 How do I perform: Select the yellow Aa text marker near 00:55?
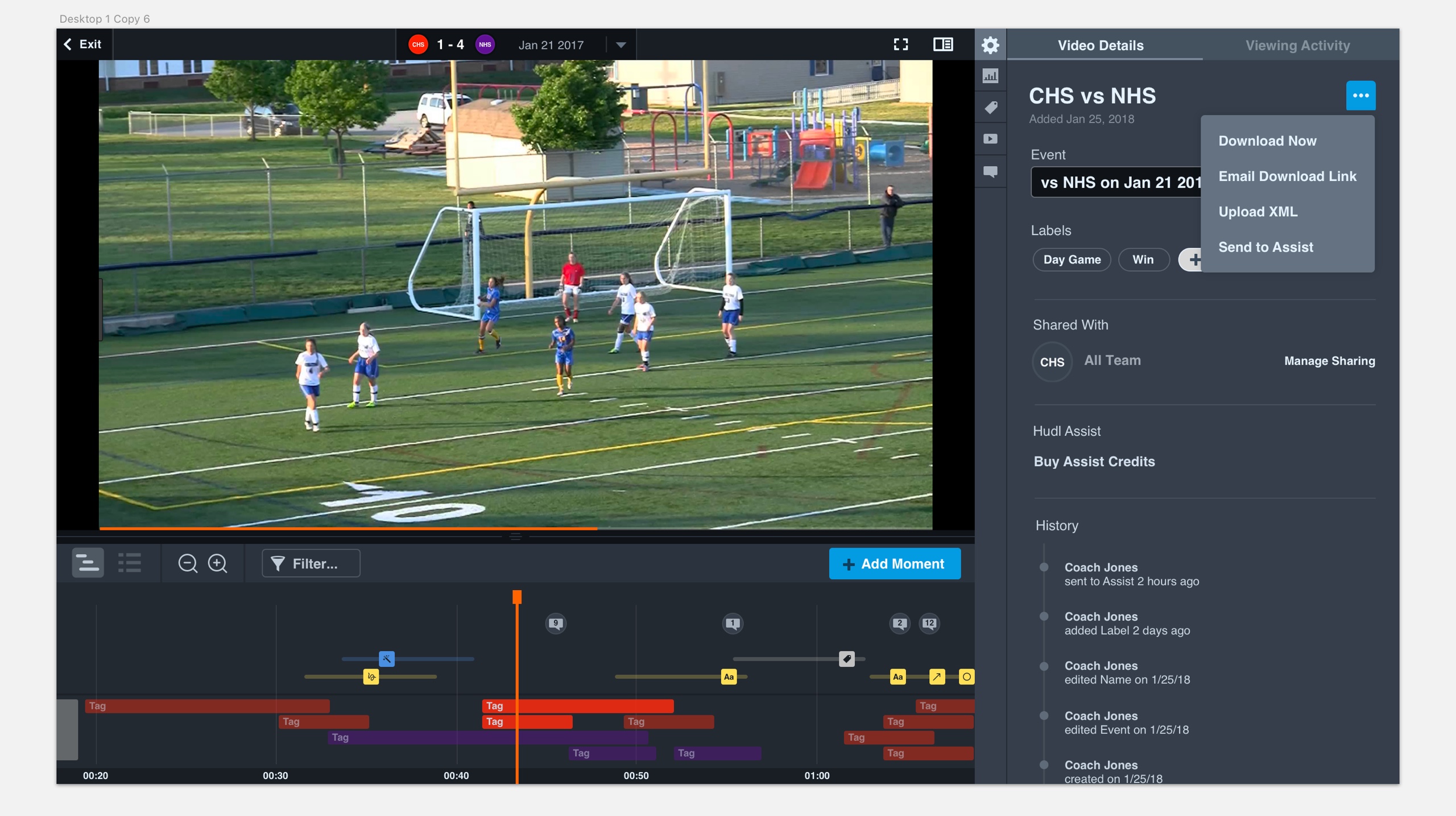[x=729, y=677]
